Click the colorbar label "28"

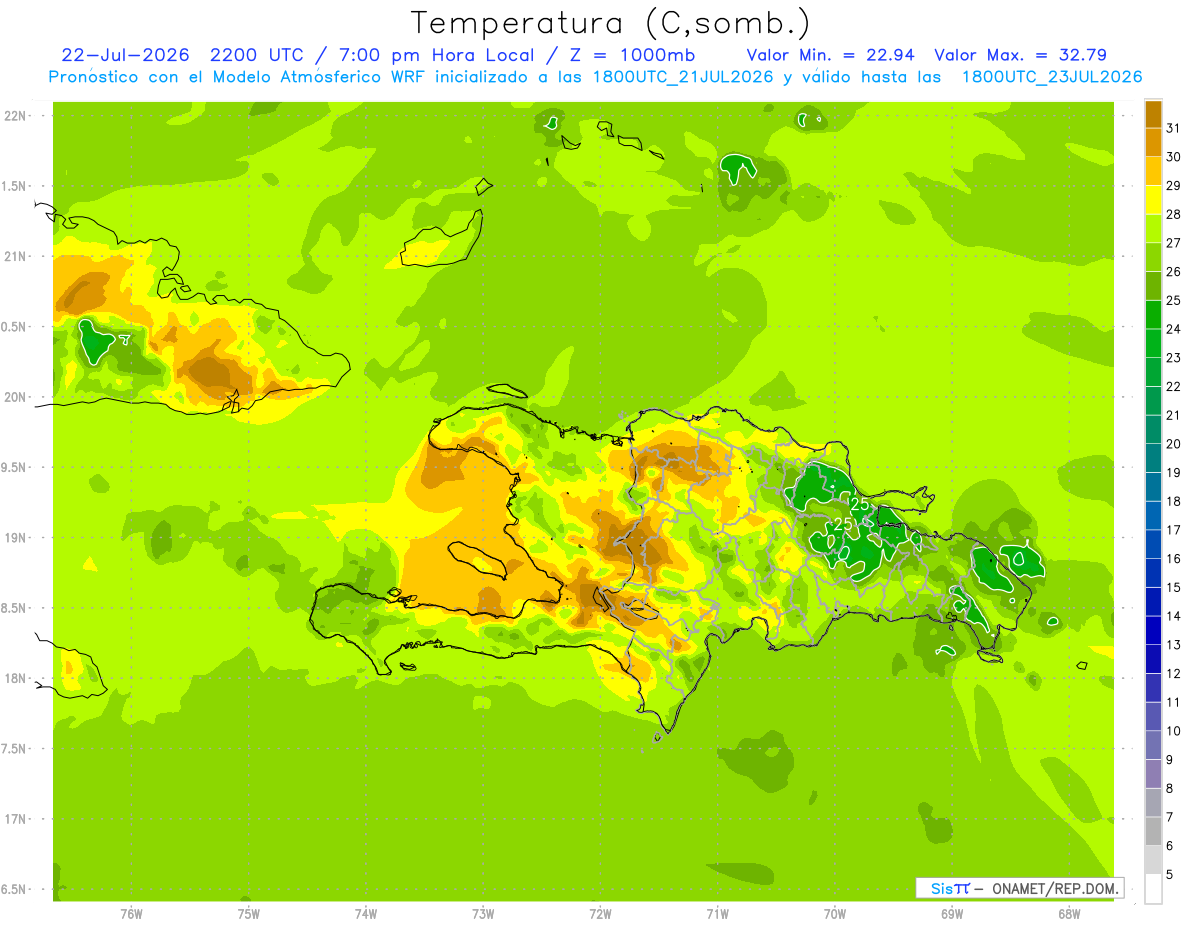click(1174, 215)
